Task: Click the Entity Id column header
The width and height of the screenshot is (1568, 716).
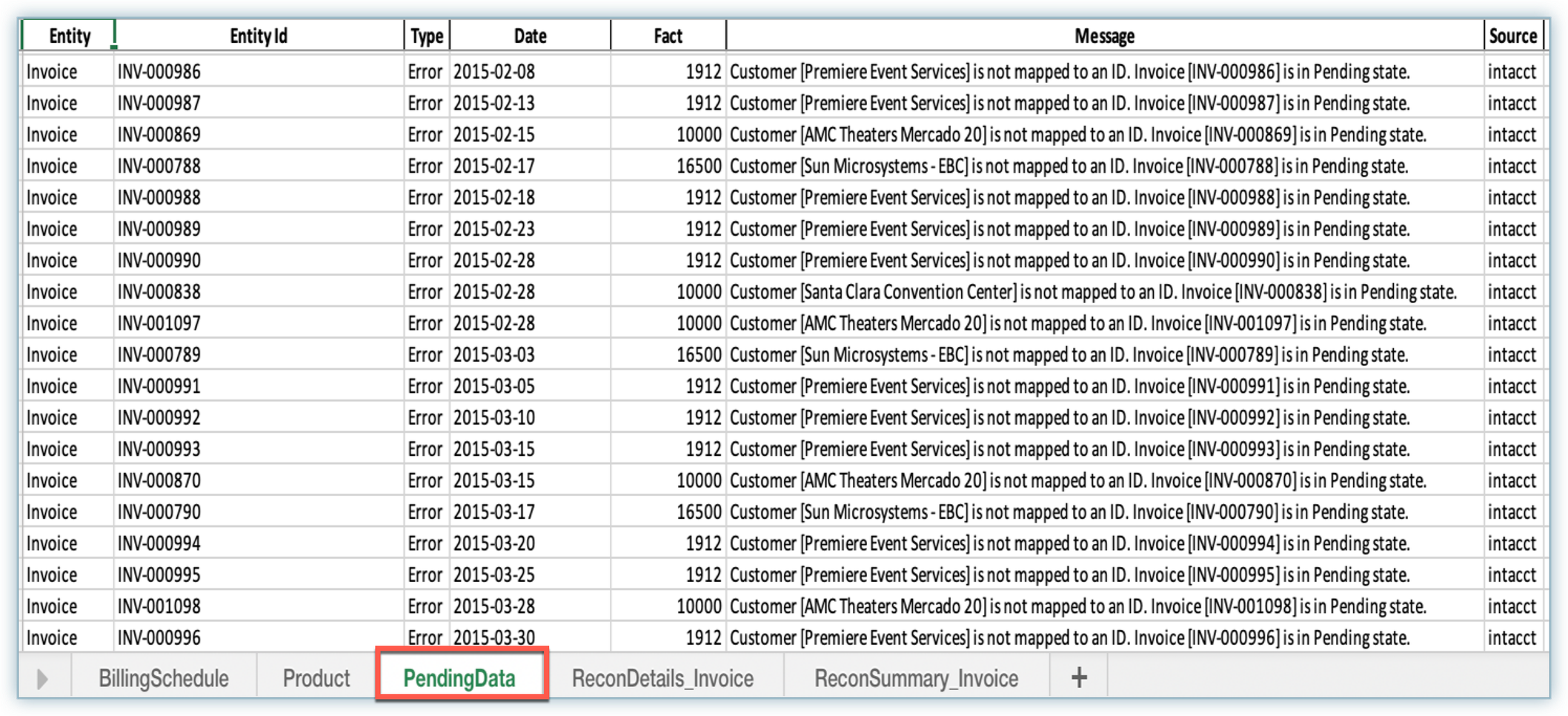Action: [x=258, y=36]
